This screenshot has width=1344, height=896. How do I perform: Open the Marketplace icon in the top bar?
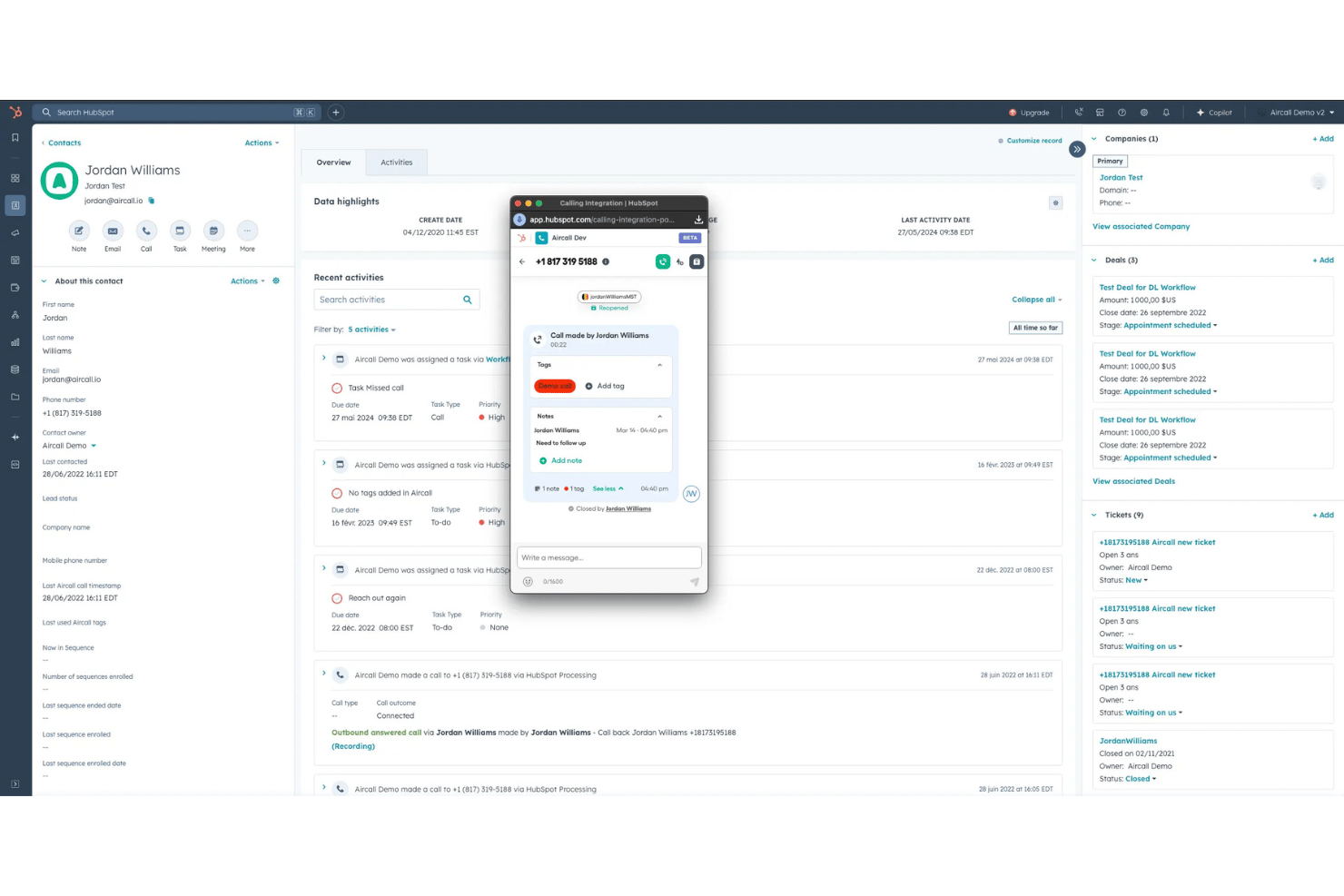click(1100, 113)
